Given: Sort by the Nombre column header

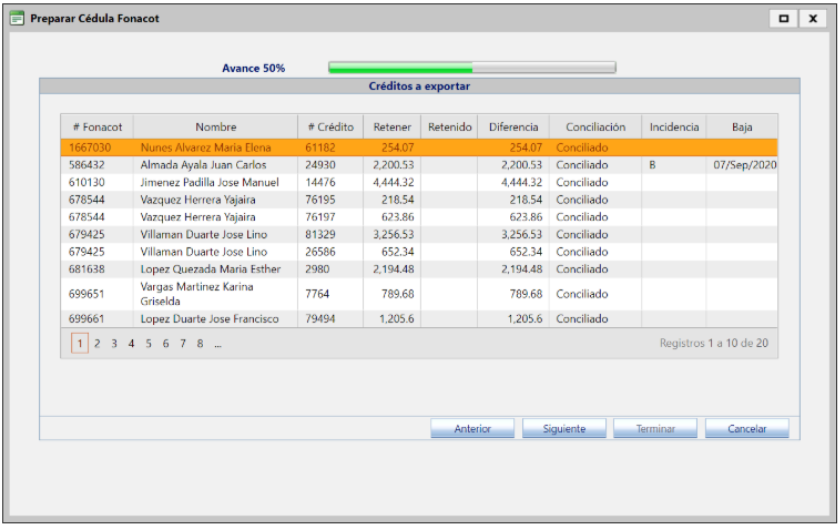Looking at the screenshot, I should click(215, 127).
